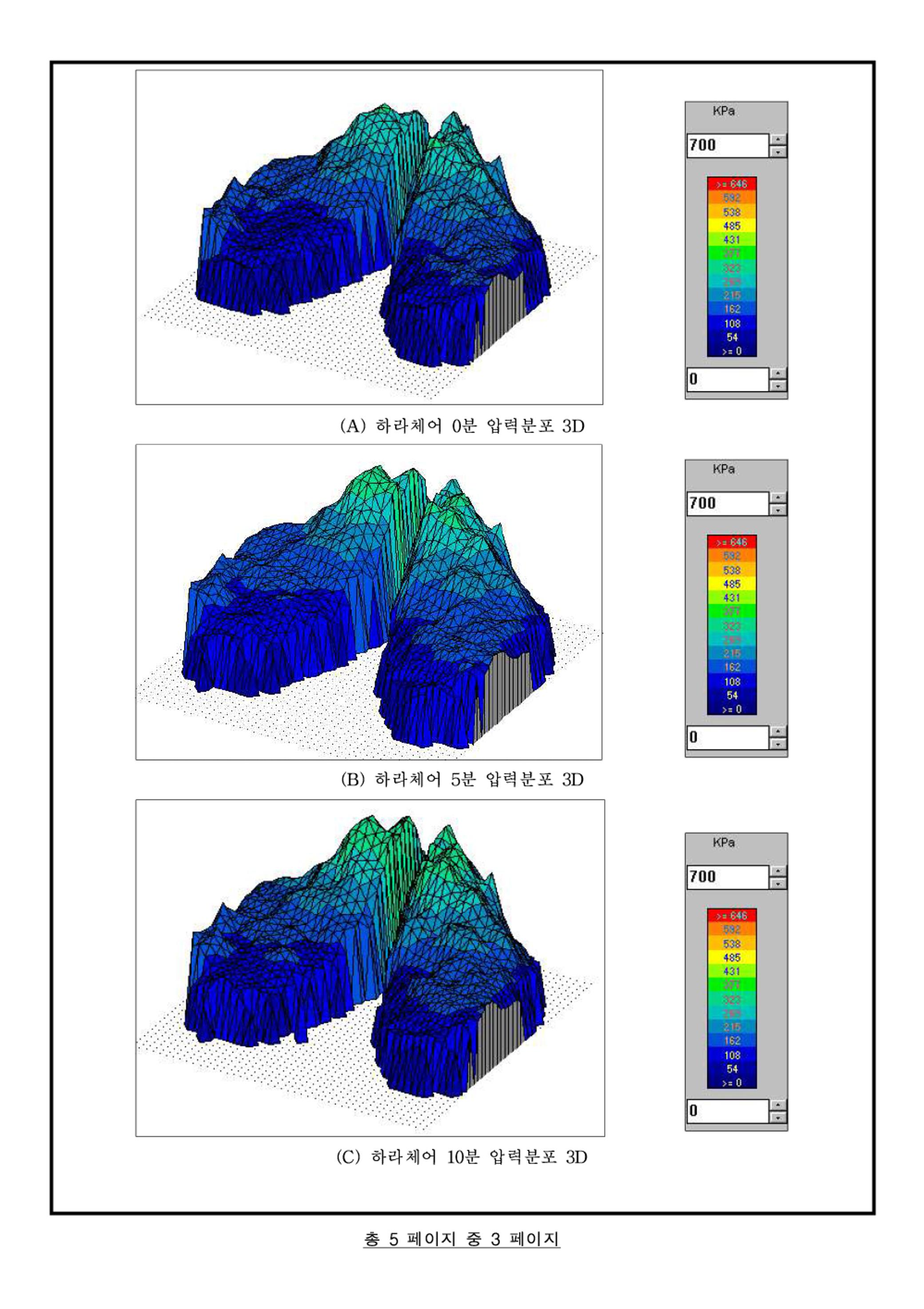This screenshot has width=924, height=1309.
Task: Click the 700 maximum field beside plot (B)
Action: pyautogui.click(x=727, y=503)
